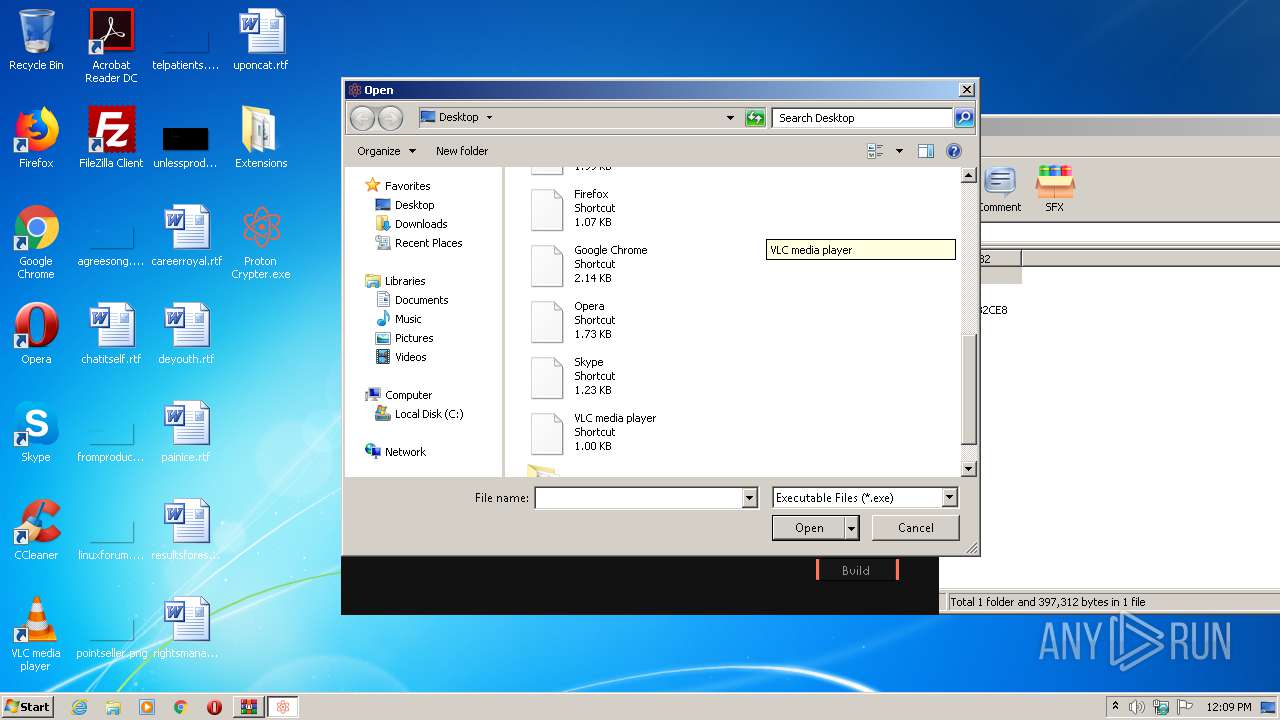Click Forward arrow in Open dialog
Screen dimensions: 1280x720
(x=390, y=118)
